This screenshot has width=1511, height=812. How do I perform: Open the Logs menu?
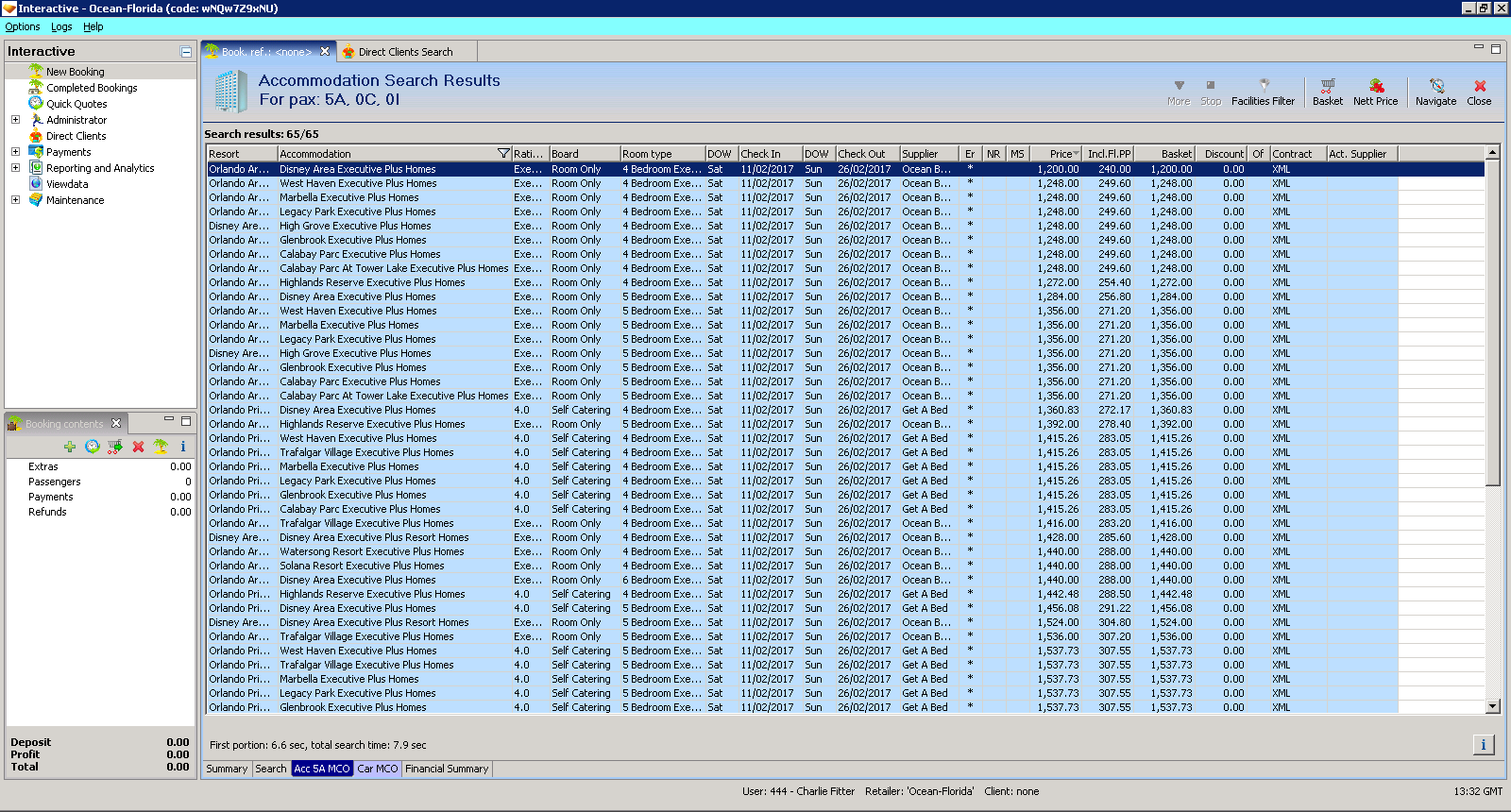[61, 26]
